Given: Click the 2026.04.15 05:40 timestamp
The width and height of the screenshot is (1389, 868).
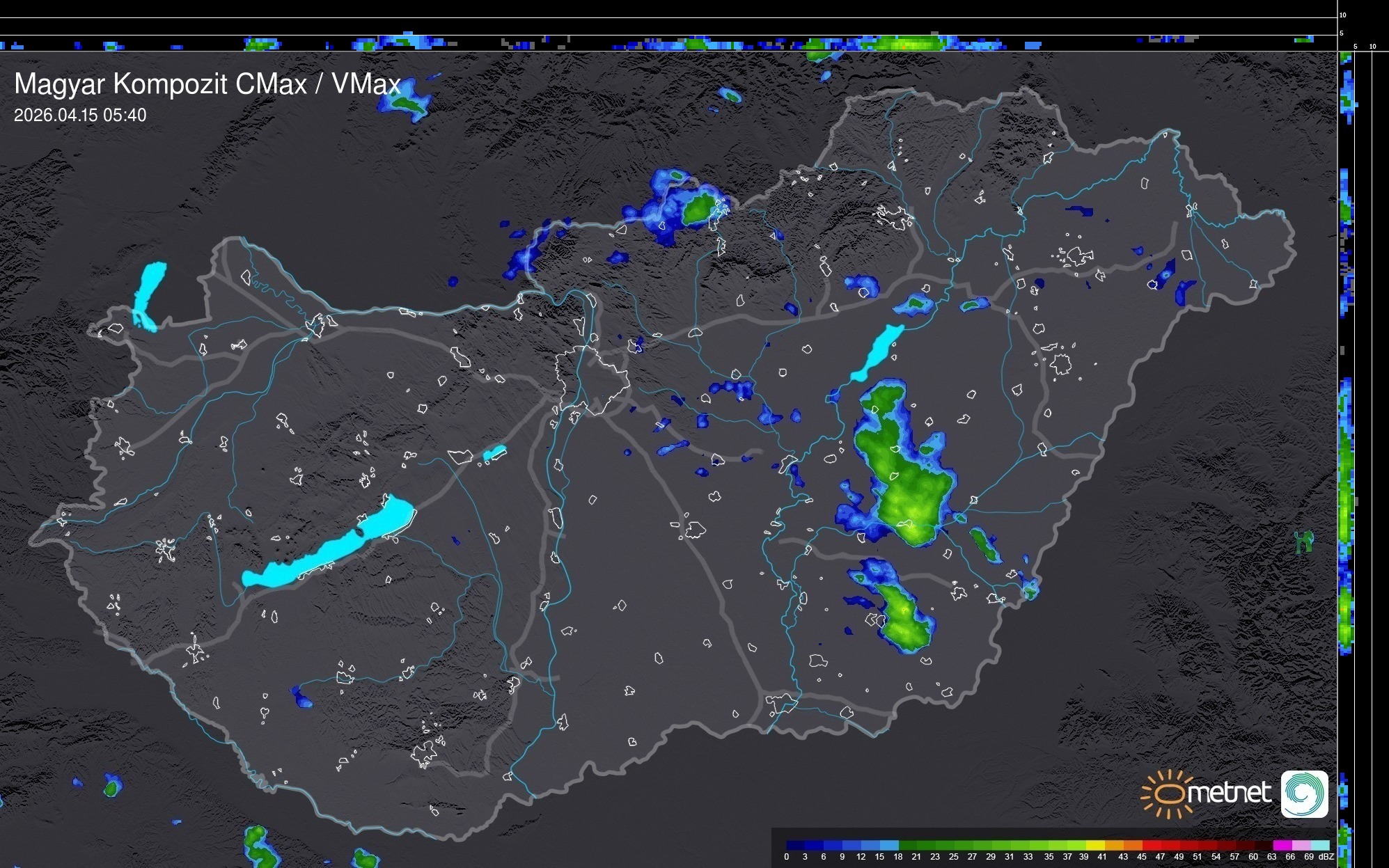Looking at the screenshot, I should point(80,116).
